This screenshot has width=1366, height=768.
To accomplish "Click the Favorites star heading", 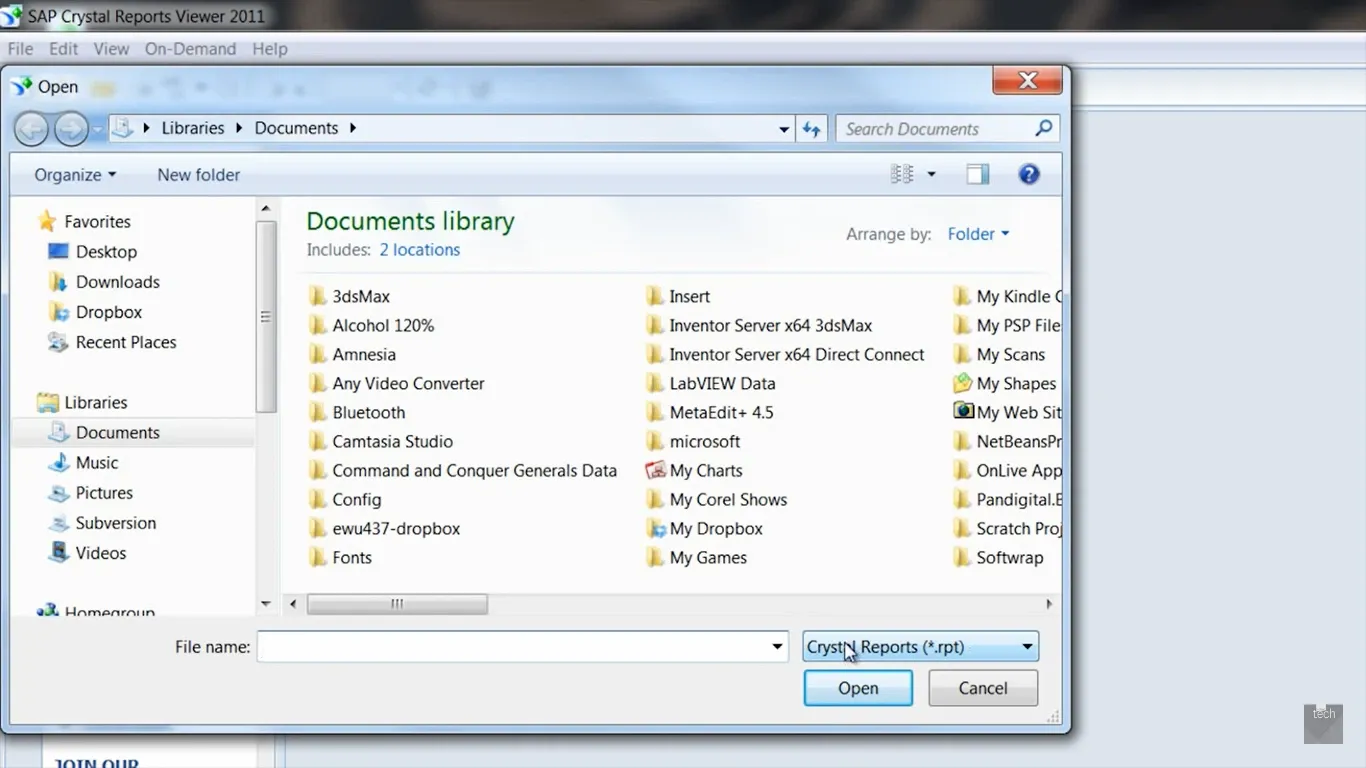I will (84, 222).
